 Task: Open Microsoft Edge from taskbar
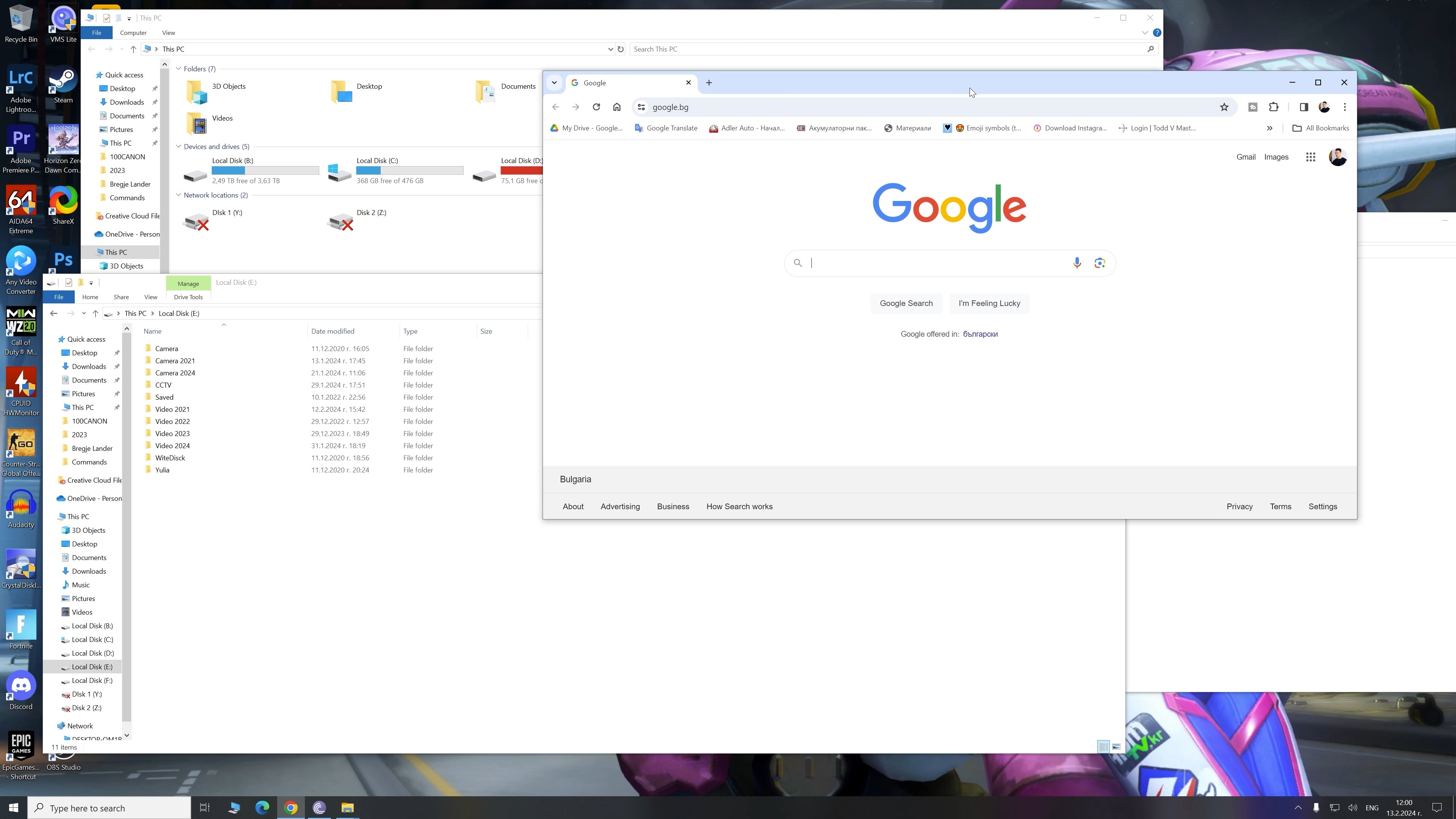pyautogui.click(x=262, y=808)
